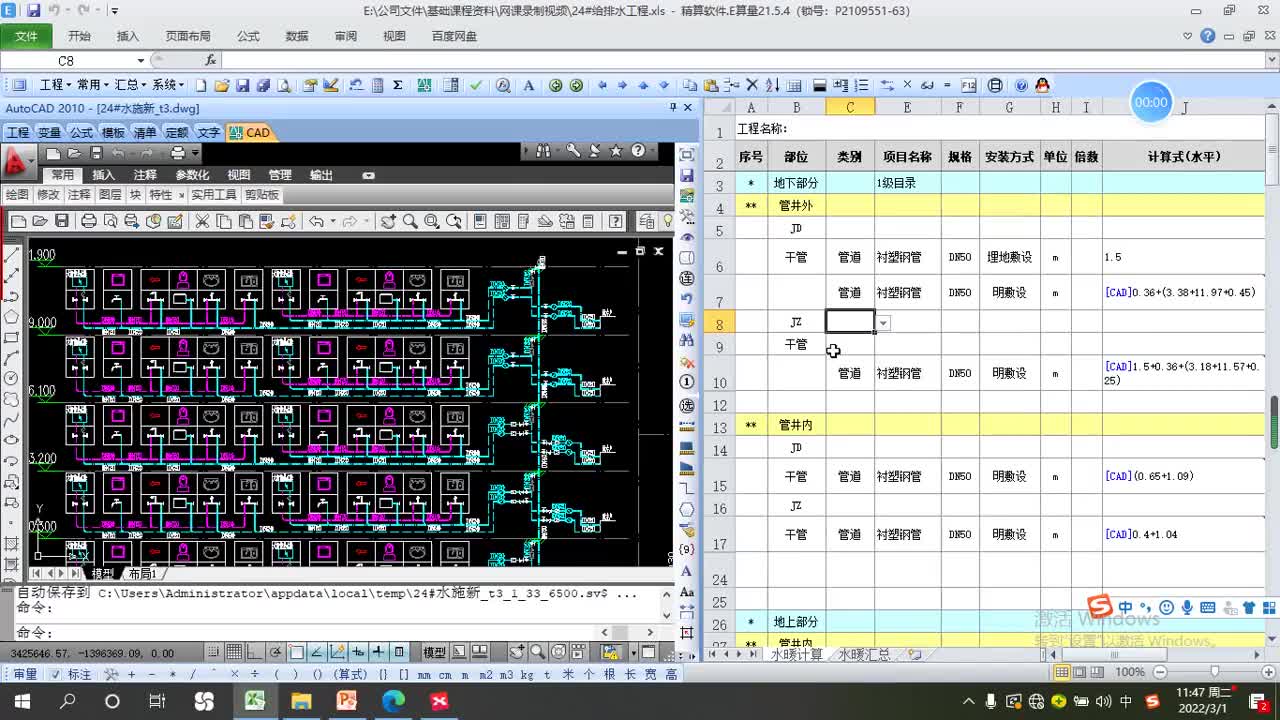Screen dimensions: 1280x720
Task: Click the save disk icon in AutoCAD standard toolbar
Action: click(x=62, y=221)
